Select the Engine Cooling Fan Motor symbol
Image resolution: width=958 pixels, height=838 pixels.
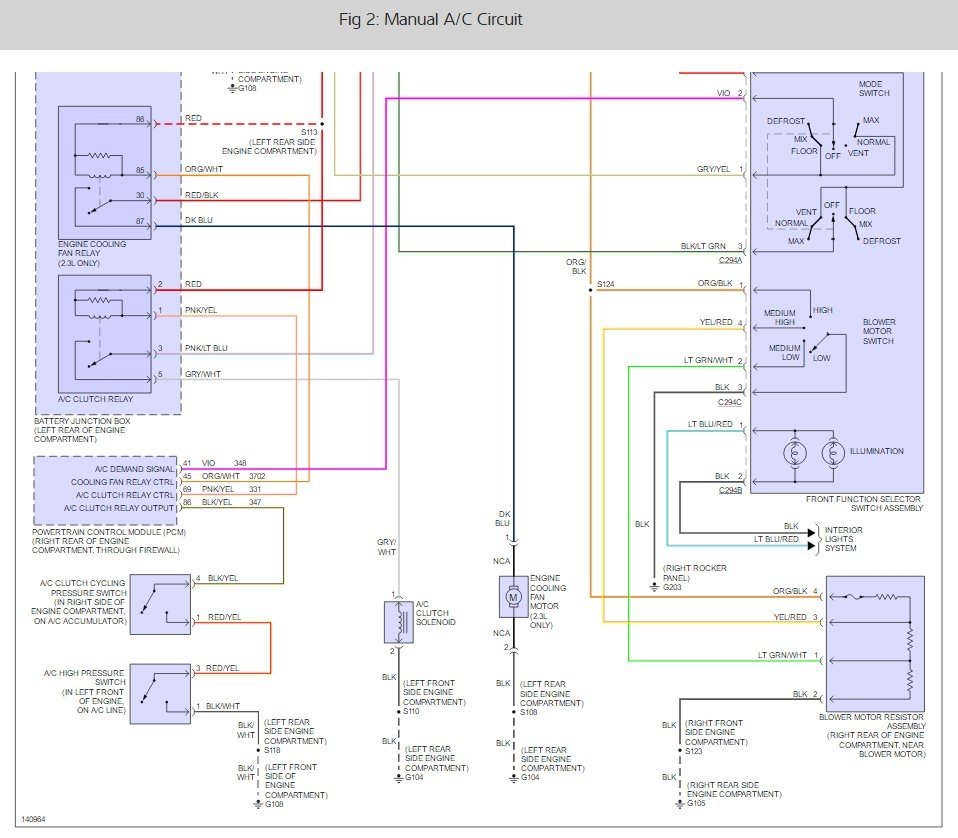point(513,597)
